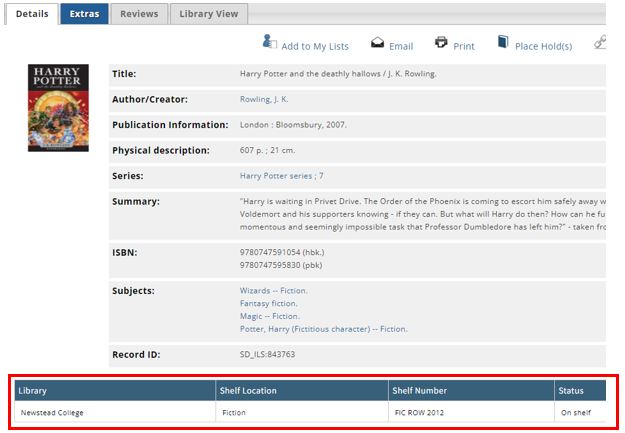Click the Status column header

click(571, 391)
